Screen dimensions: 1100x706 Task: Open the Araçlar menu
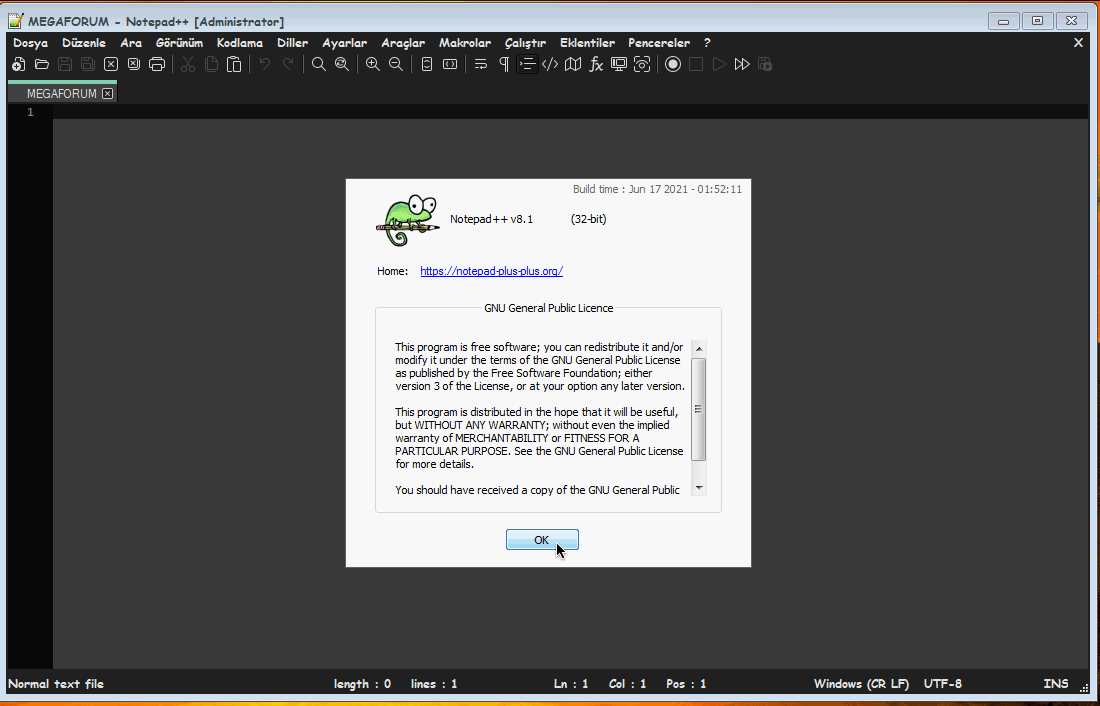403,43
